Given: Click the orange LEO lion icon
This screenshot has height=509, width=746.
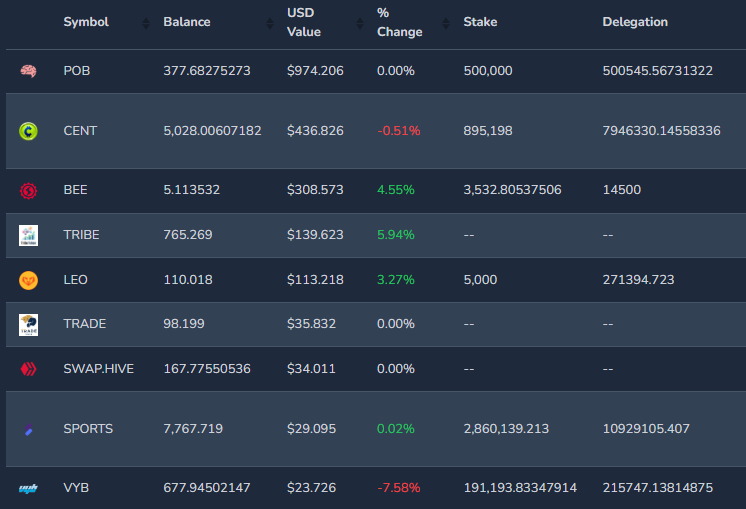Looking at the screenshot, I should (29, 280).
